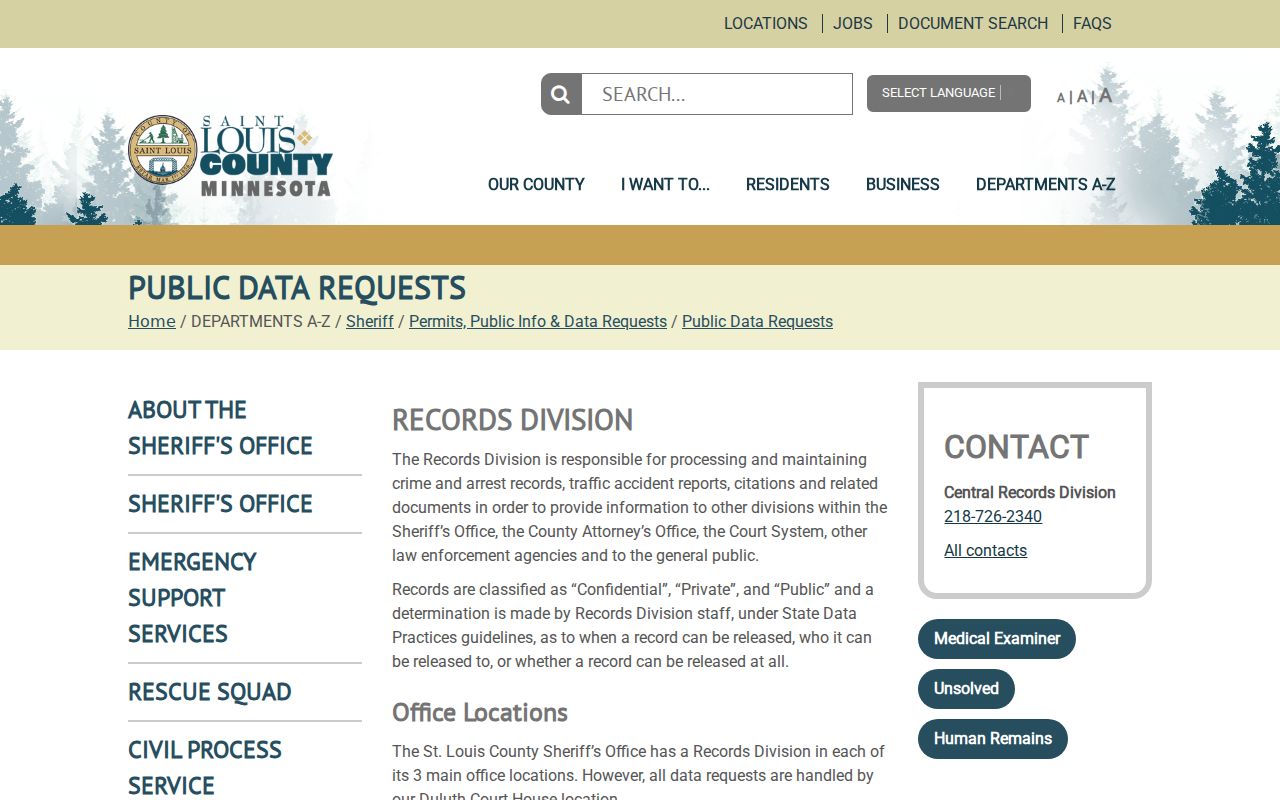Image resolution: width=1280 pixels, height=800 pixels.
Task: Click the Public Data Requests breadcrumb
Action: point(757,321)
